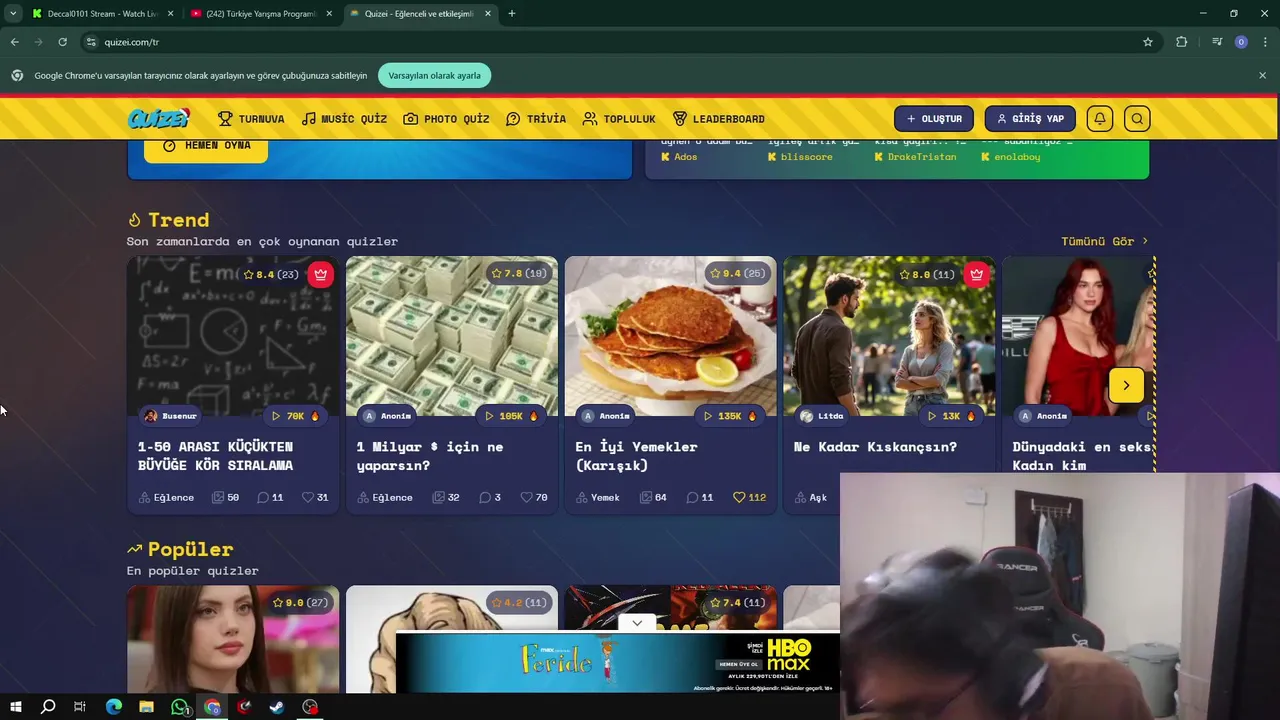
Task: Open Microsoft Edge from taskbar
Action: [113, 707]
